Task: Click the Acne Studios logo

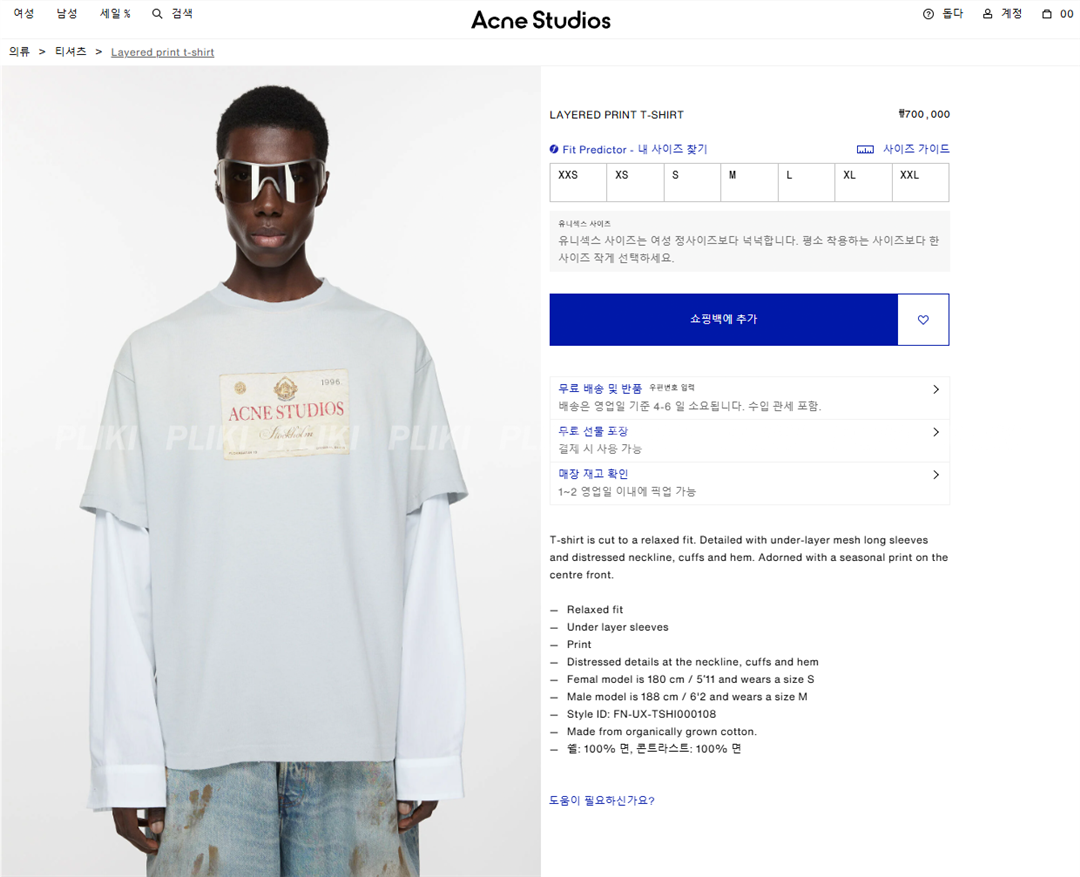Action: [541, 20]
